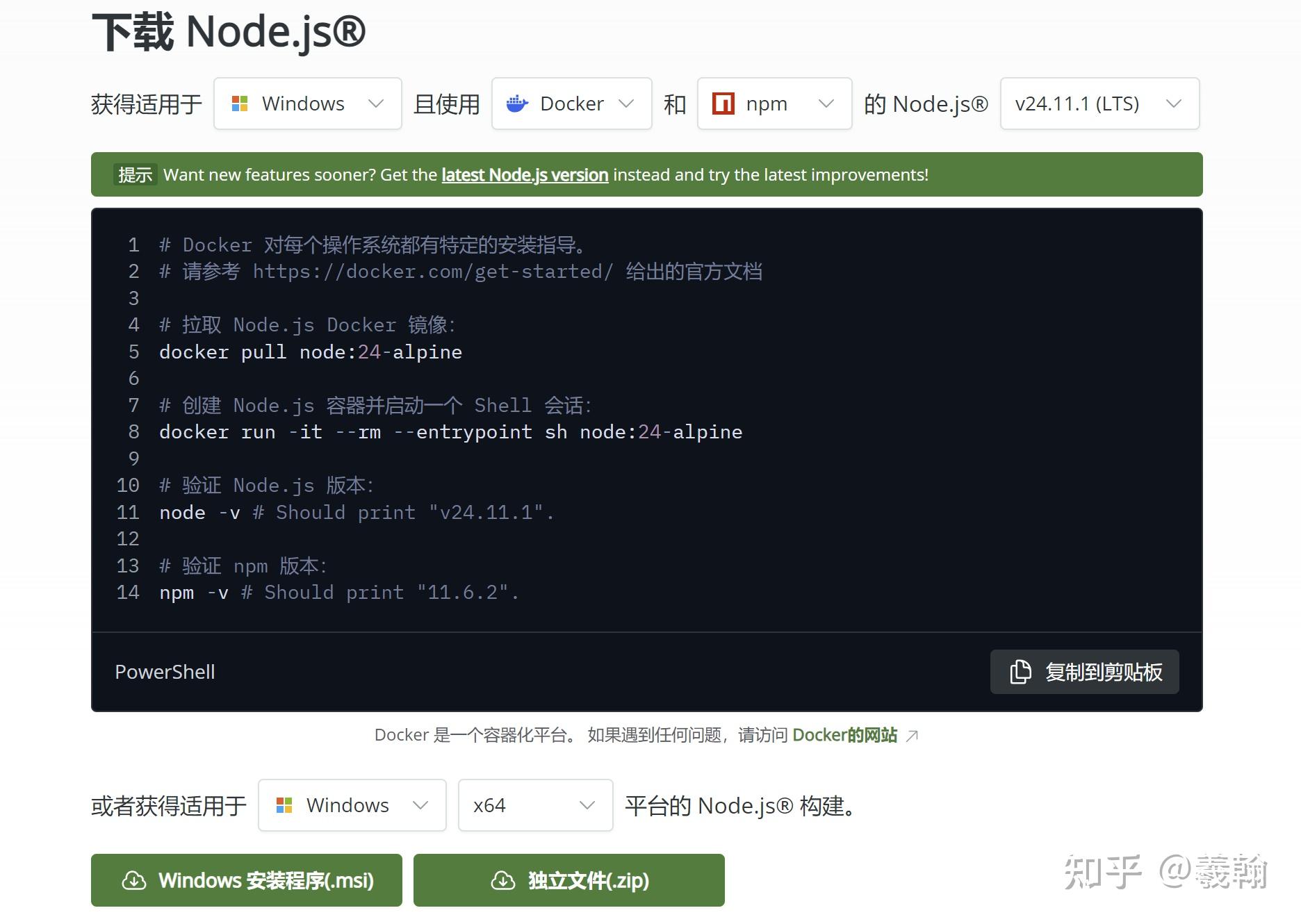Click the npm logo icon in the package manager selector
Image resolution: width=1301 pixels, height=924 pixels.
tap(723, 103)
